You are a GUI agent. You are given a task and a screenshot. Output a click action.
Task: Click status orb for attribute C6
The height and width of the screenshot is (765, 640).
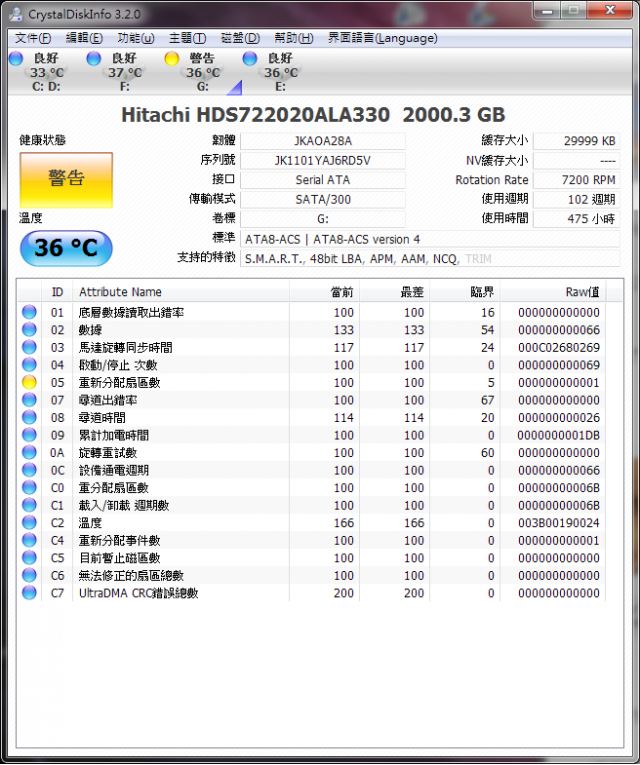pos(29,576)
